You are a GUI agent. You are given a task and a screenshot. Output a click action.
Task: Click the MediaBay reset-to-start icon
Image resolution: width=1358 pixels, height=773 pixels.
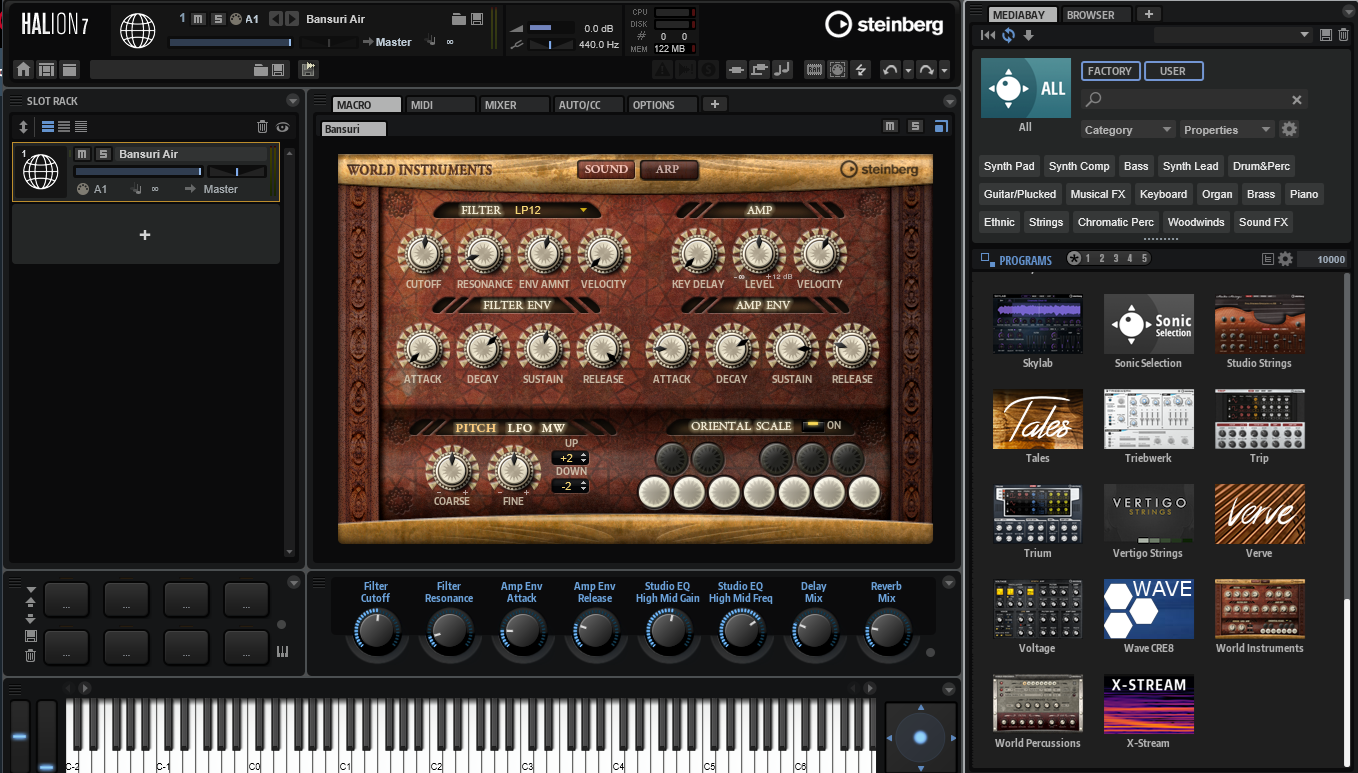(989, 35)
